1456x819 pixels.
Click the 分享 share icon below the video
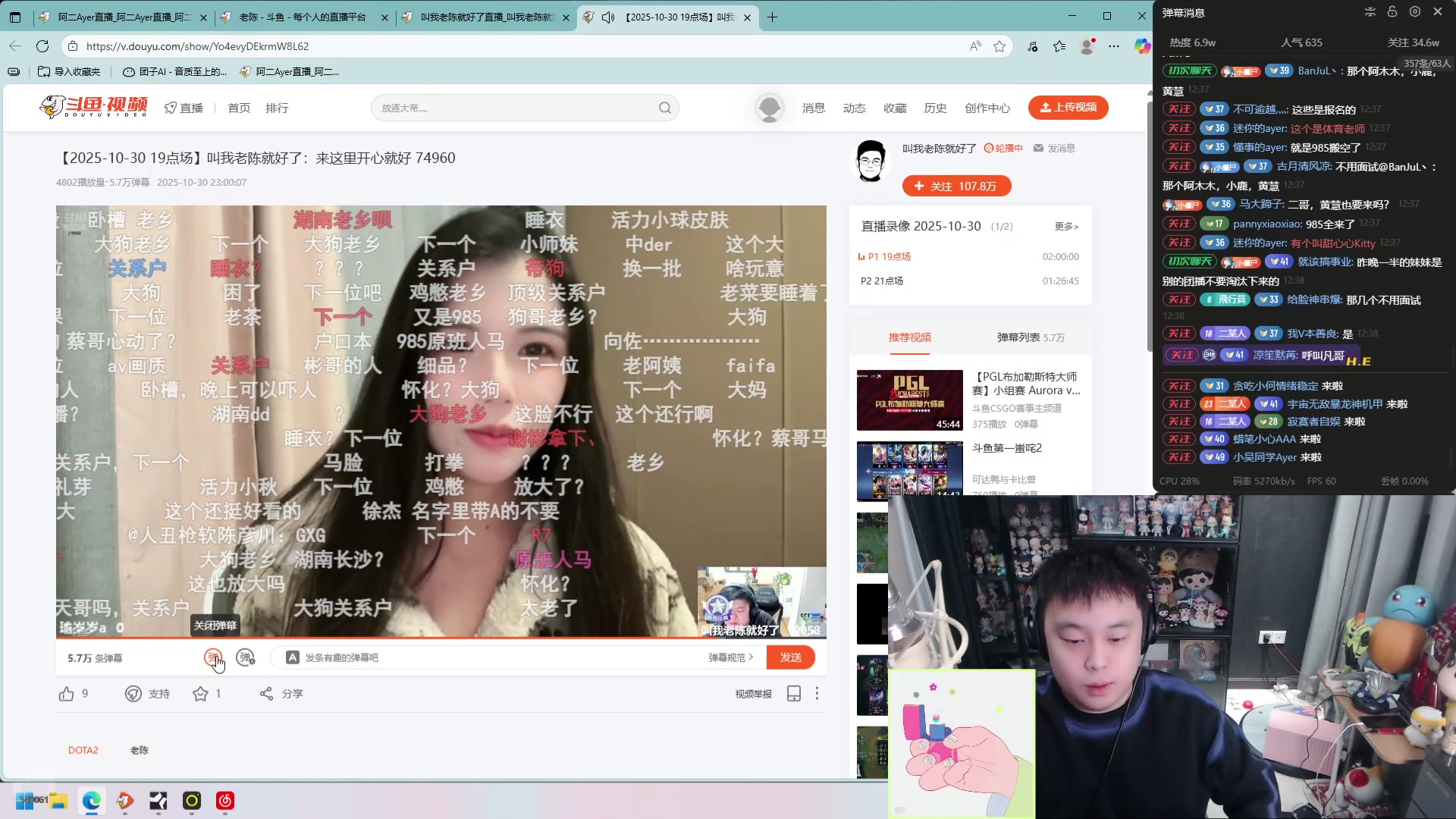pos(265,693)
